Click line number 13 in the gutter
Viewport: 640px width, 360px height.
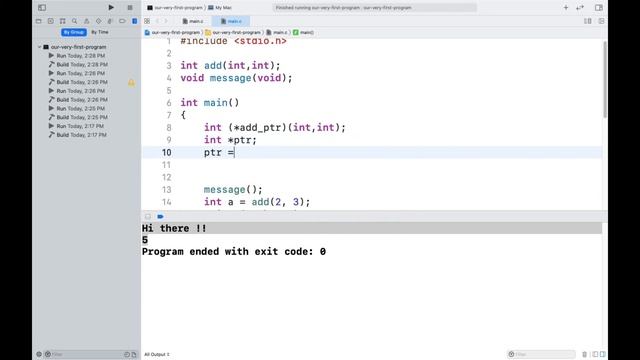167,190
